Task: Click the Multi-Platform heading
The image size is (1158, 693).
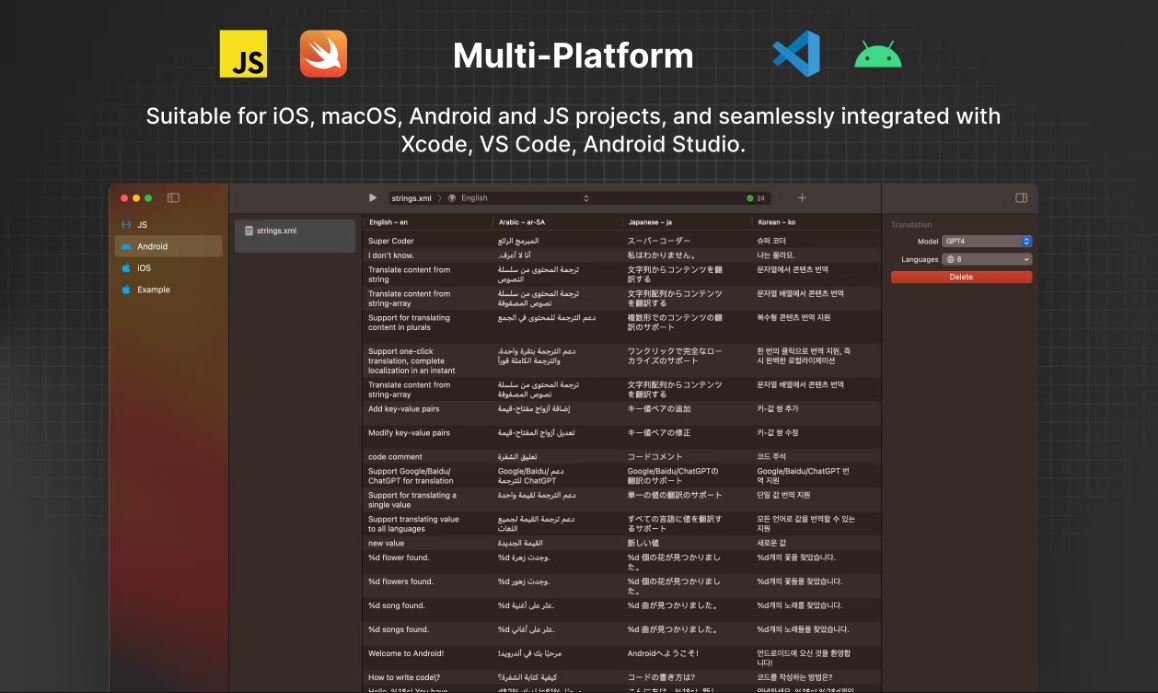Action: coord(573,55)
